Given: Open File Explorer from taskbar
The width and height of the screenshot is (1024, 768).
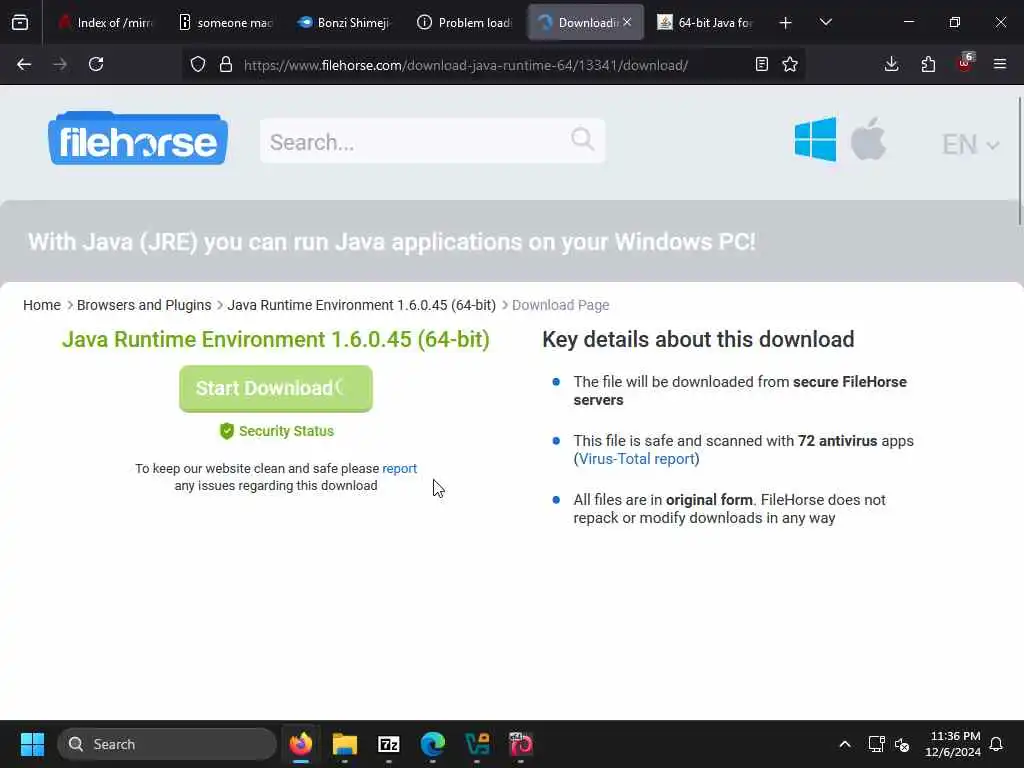Looking at the screenshot, I should [x=344, y=744].
